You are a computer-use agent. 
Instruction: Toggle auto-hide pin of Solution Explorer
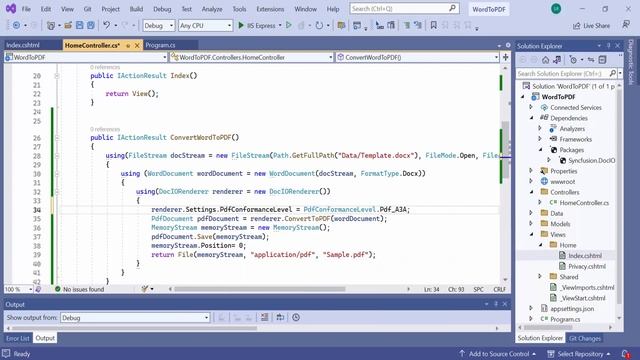pos(609,46)
